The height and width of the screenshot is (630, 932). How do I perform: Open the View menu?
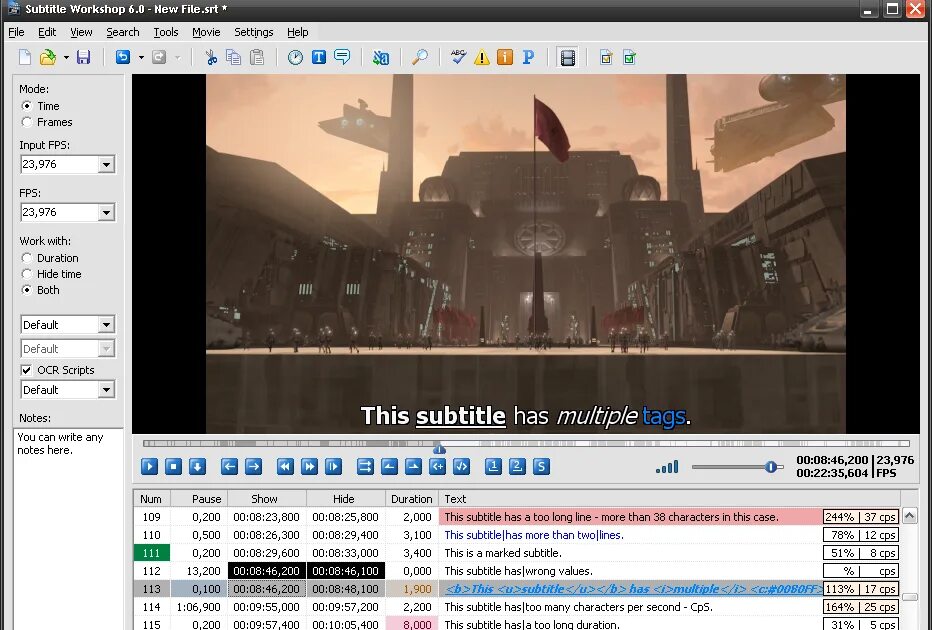[x=81, y=32]
